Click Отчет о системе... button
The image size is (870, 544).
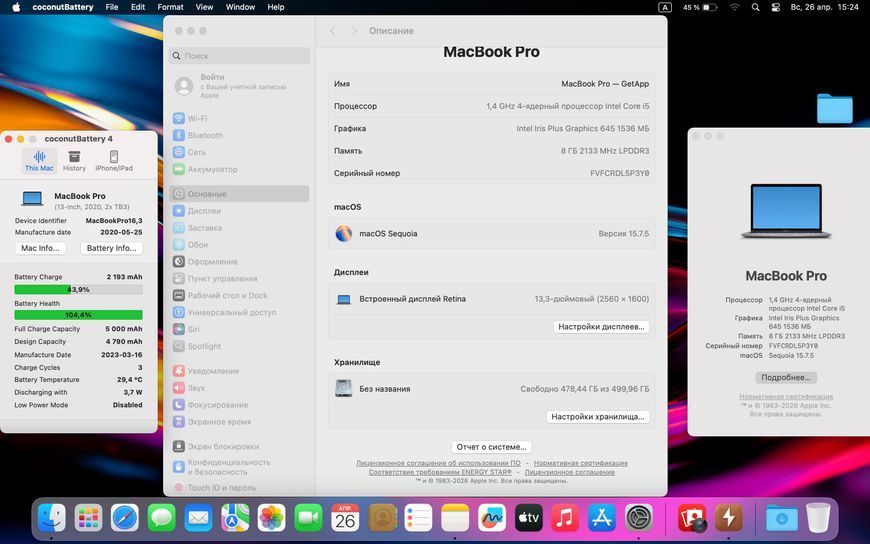[491, 447]
